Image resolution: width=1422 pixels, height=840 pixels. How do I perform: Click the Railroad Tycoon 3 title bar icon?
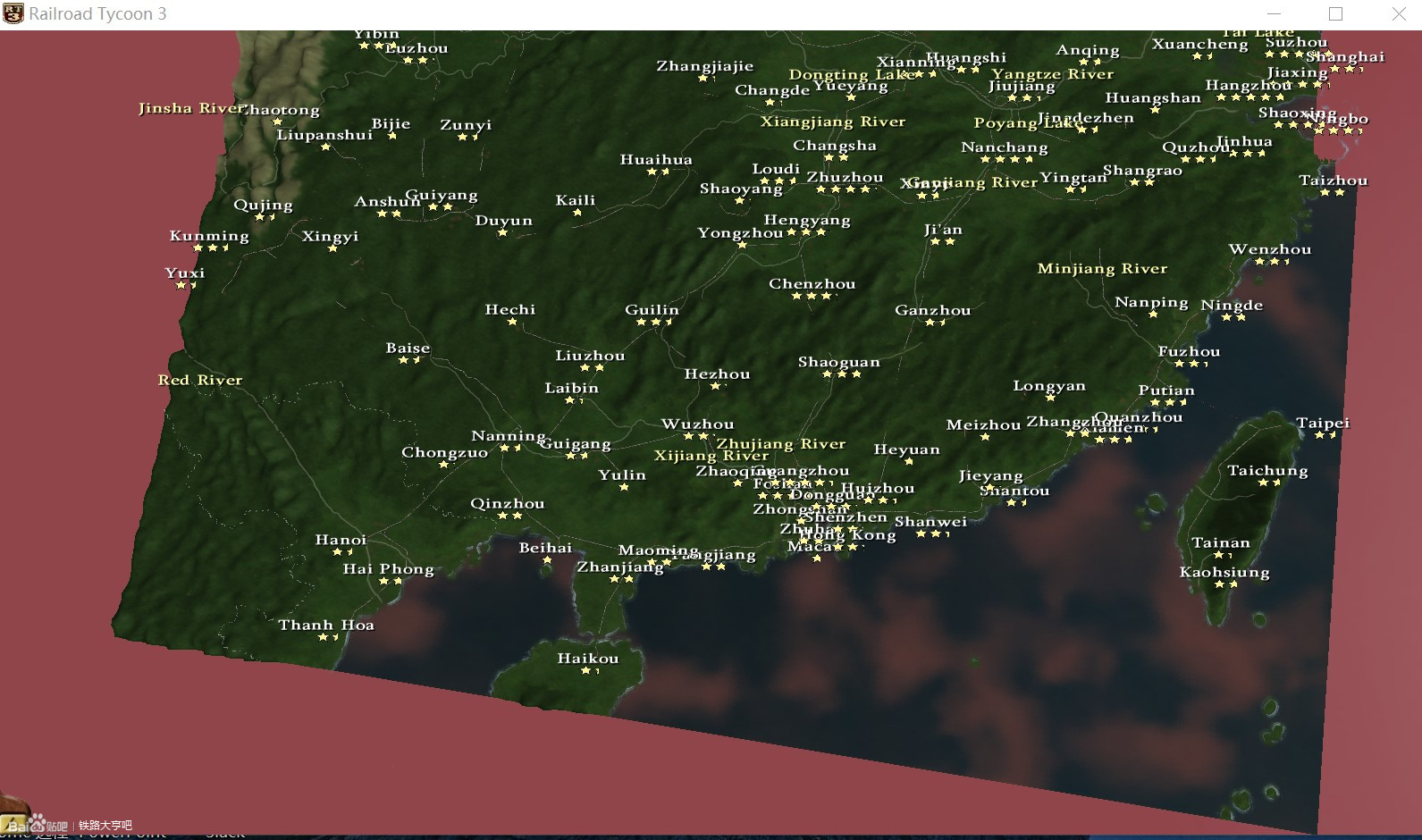coord(13,13)
